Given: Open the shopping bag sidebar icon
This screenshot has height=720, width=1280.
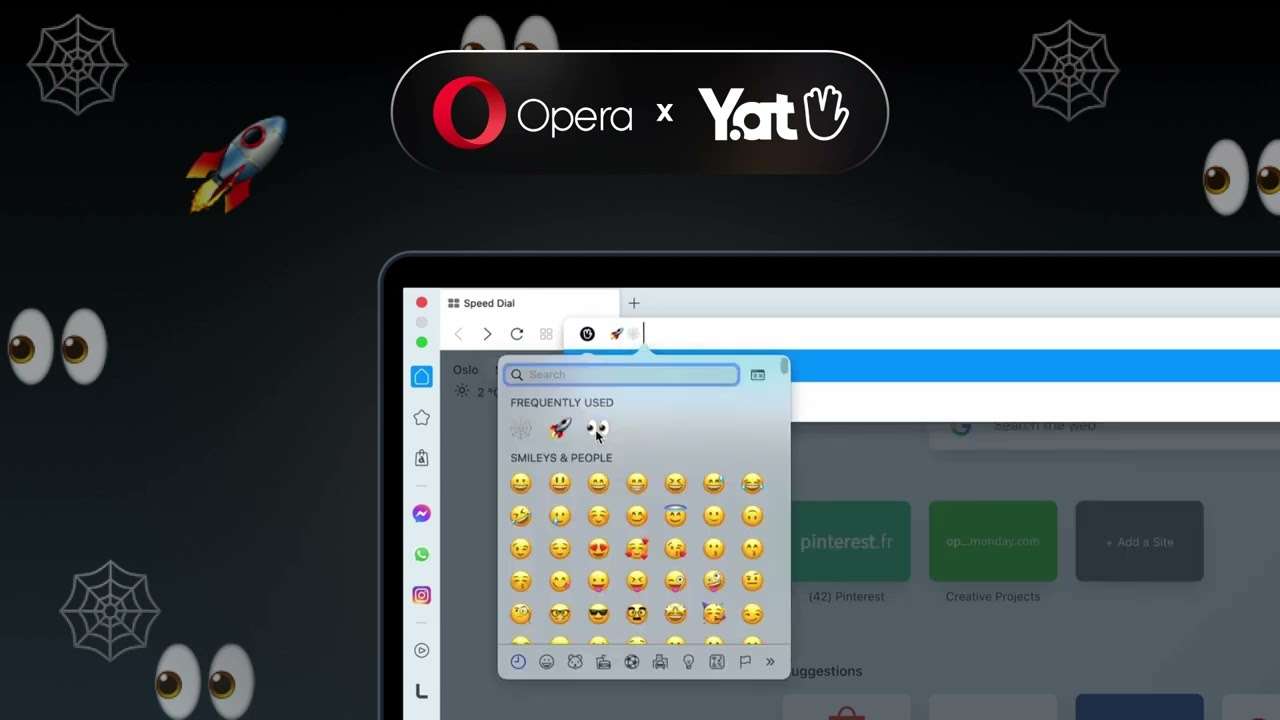Looking at the screenshot, I should [421, 458].
